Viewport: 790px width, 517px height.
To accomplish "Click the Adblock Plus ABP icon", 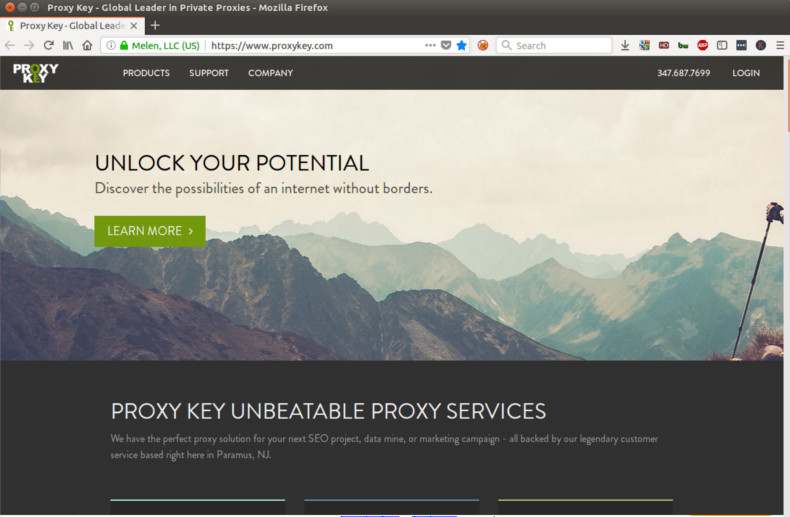I will pyautogui.click(x=702, y=45).
